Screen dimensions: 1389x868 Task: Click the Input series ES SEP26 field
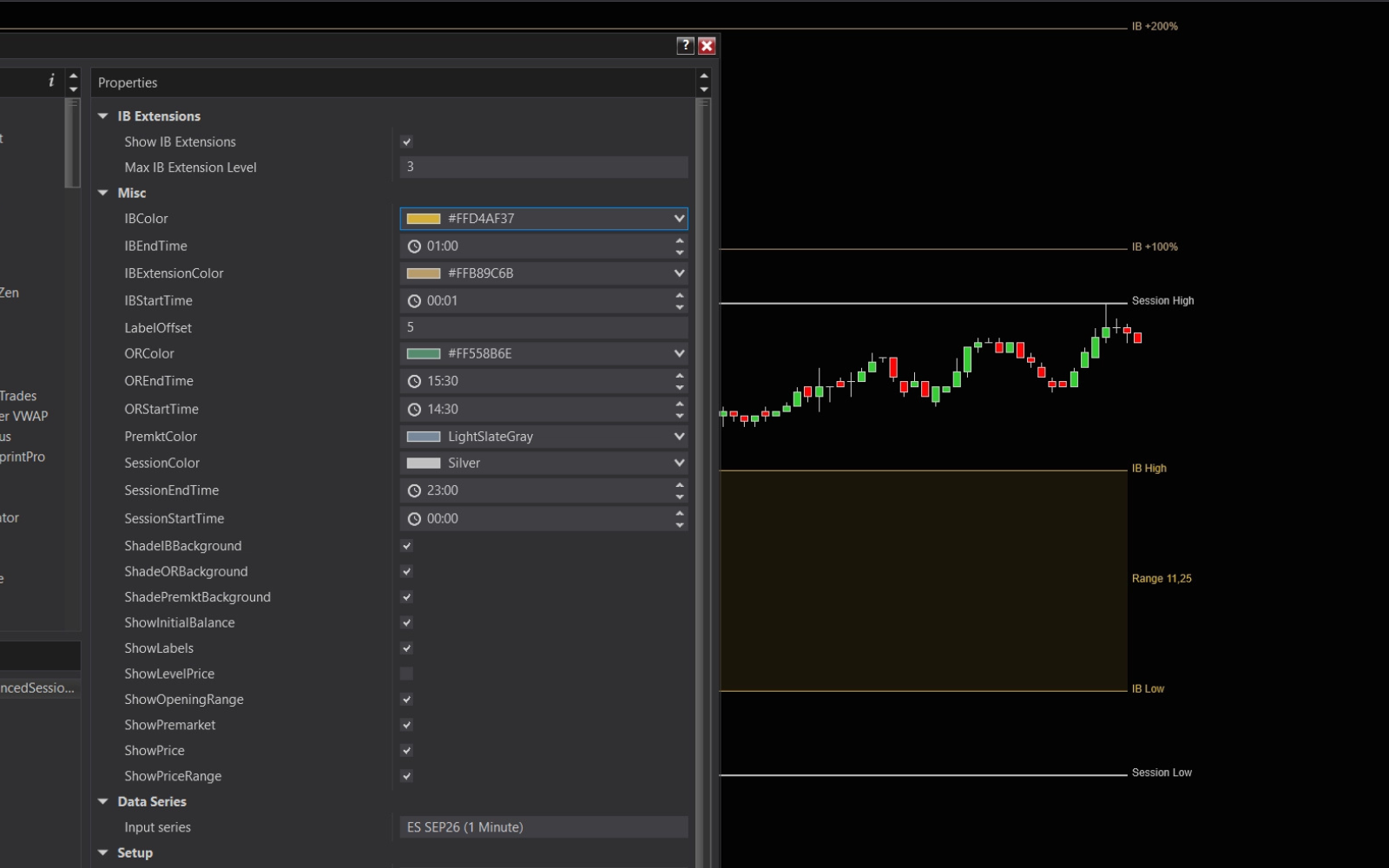point(544,827)
